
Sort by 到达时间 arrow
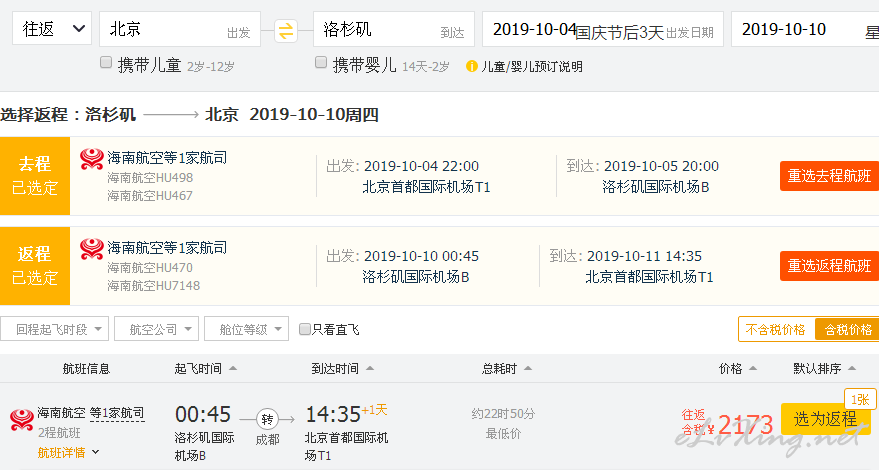coord(370,368)
